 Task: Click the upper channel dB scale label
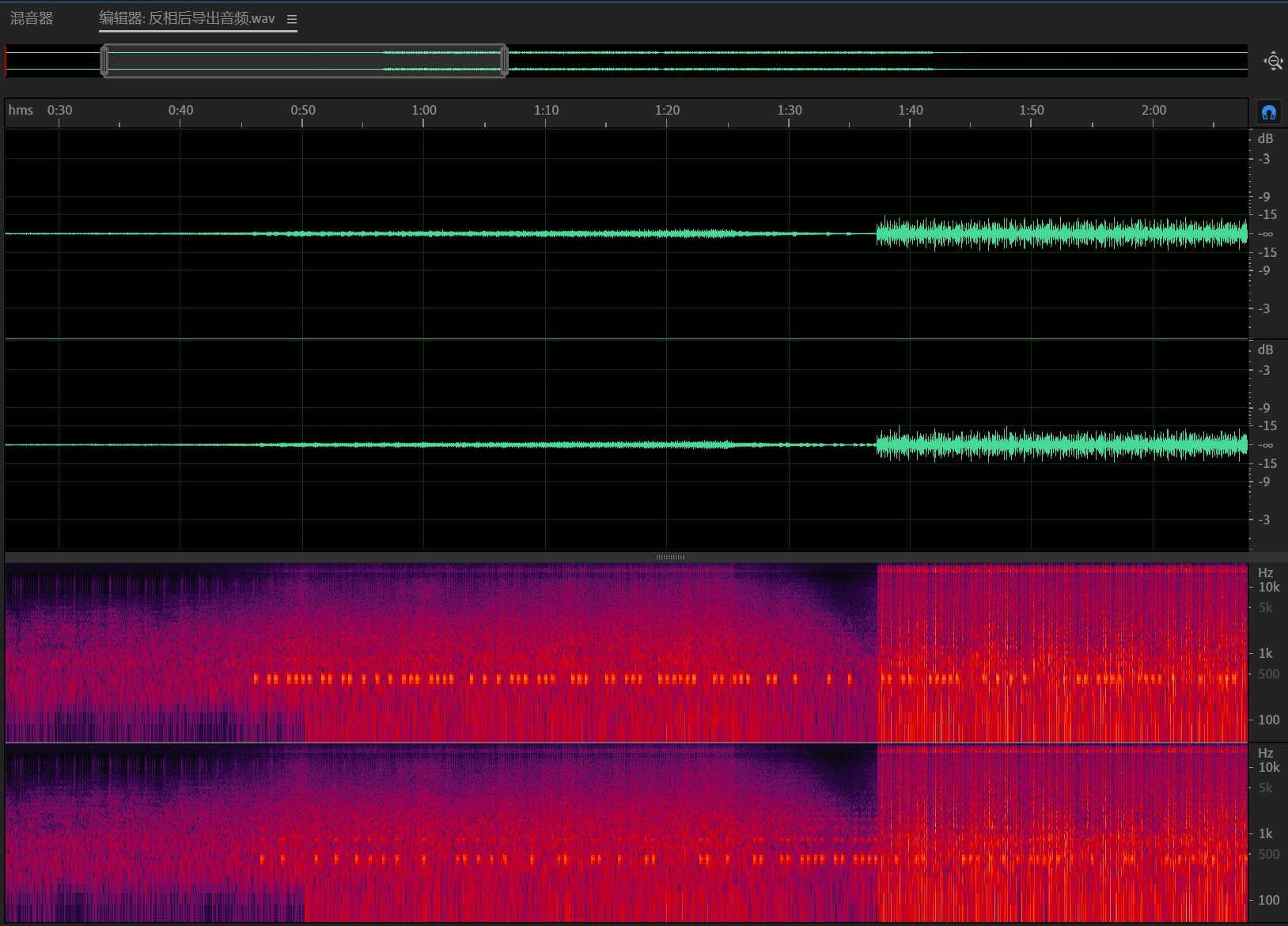1265,138
